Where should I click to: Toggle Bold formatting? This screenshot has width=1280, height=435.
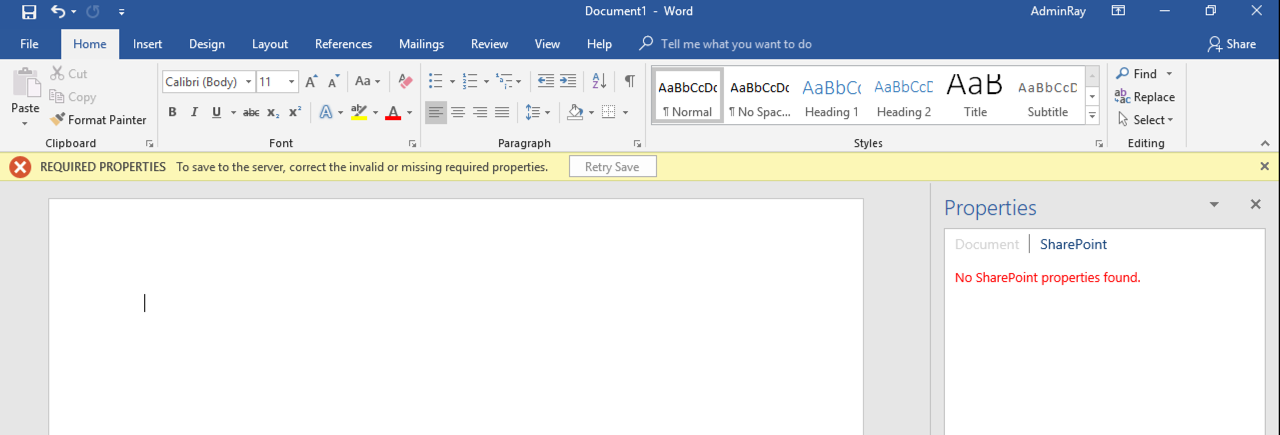pos(172,112)
